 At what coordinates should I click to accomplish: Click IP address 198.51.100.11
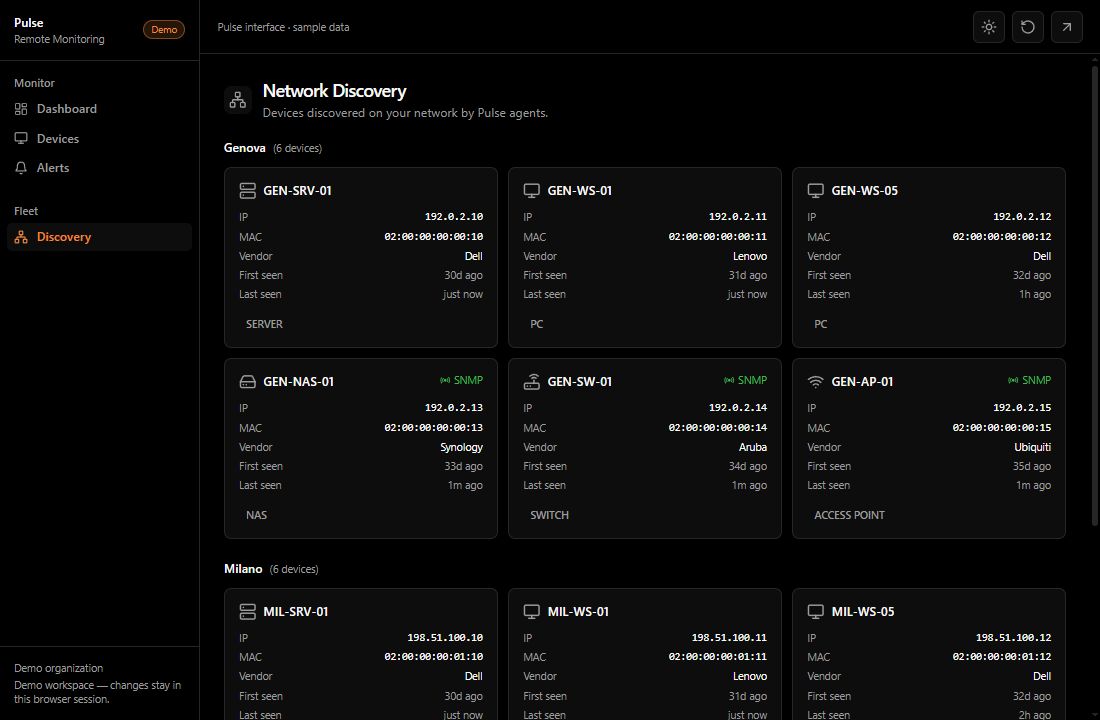(x=729, y=638)
